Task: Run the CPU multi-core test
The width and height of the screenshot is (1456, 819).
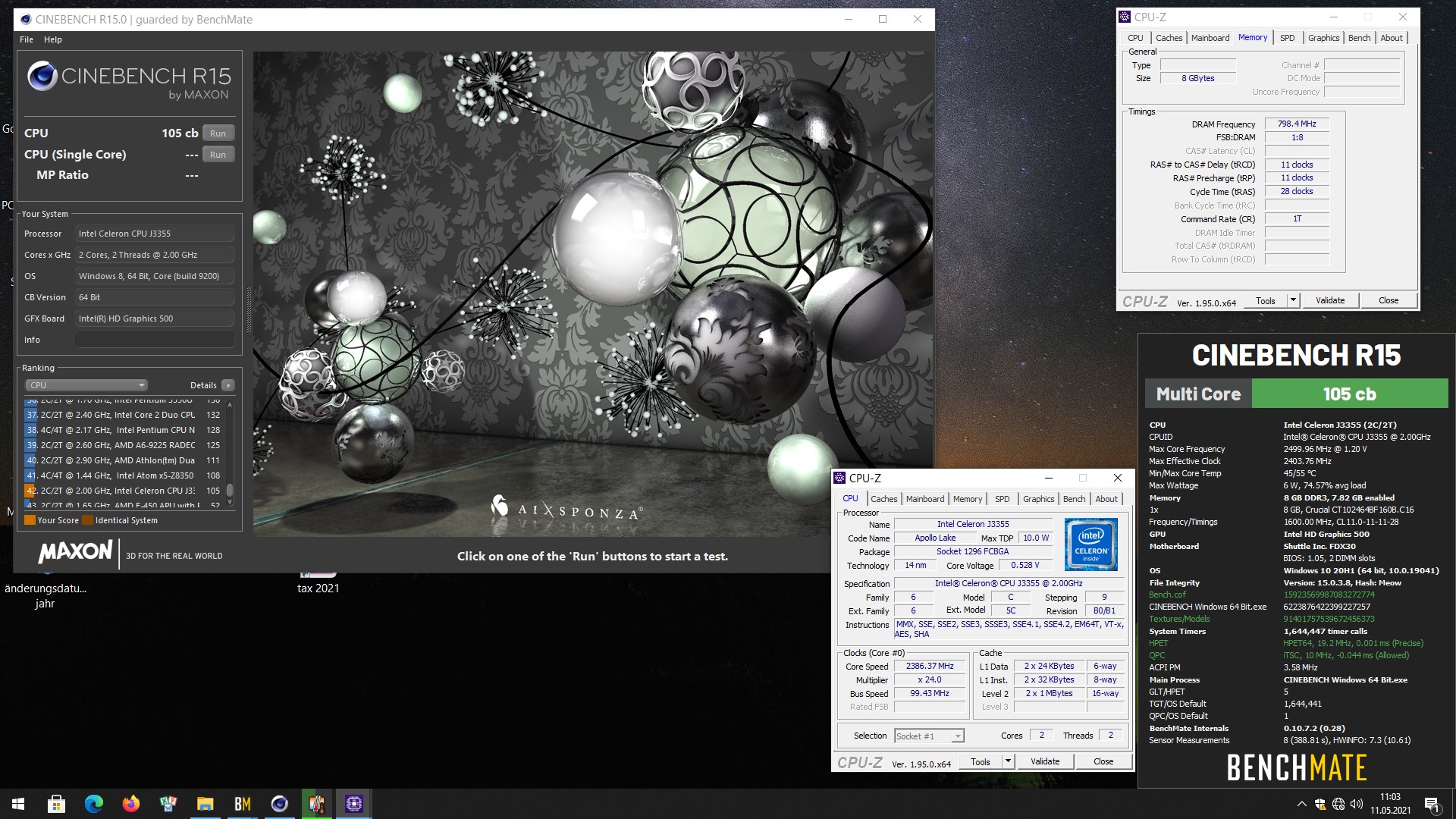Action: (x=218, y=133)
